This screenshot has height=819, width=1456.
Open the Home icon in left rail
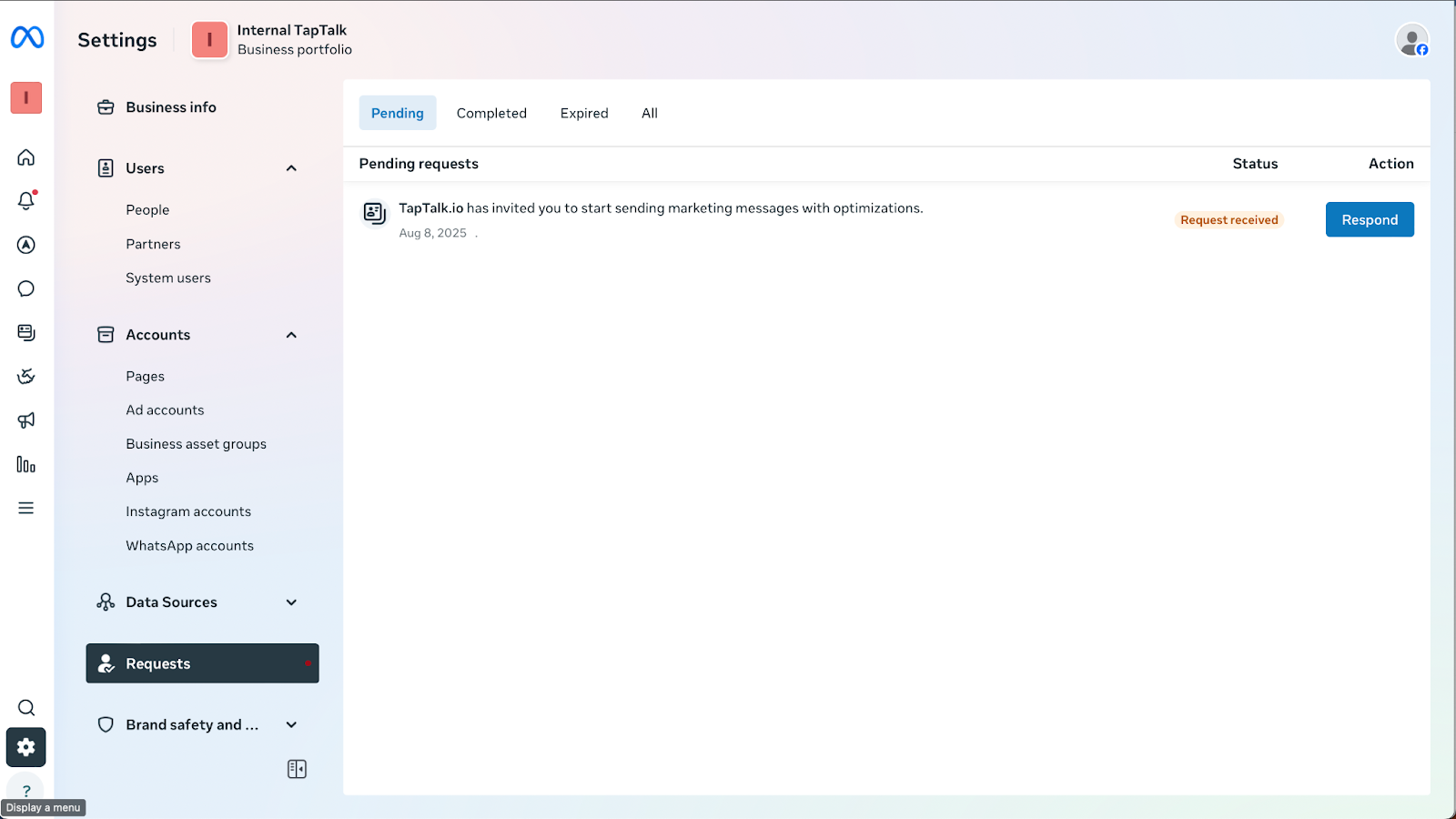click(26, 157)
